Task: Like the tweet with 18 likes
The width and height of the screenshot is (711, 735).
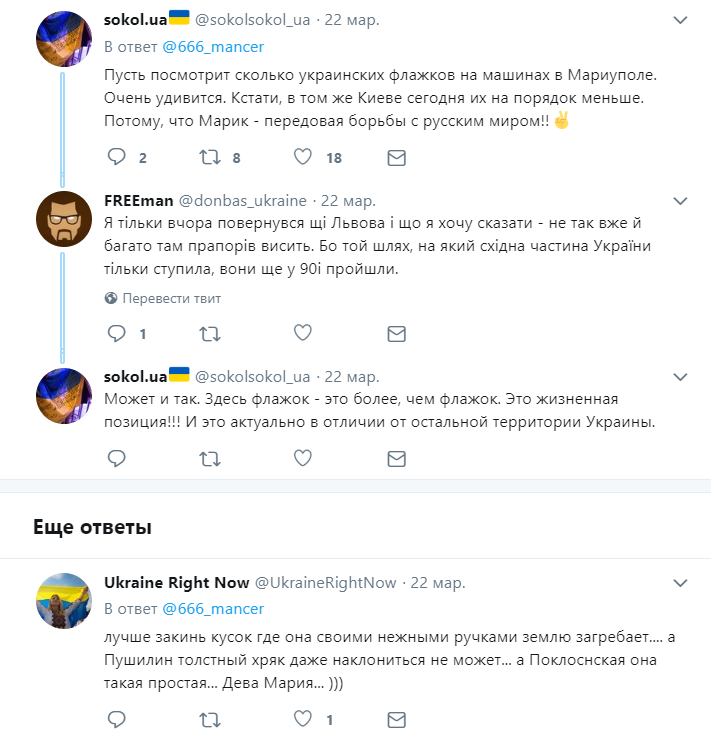Action: point(303,157)
